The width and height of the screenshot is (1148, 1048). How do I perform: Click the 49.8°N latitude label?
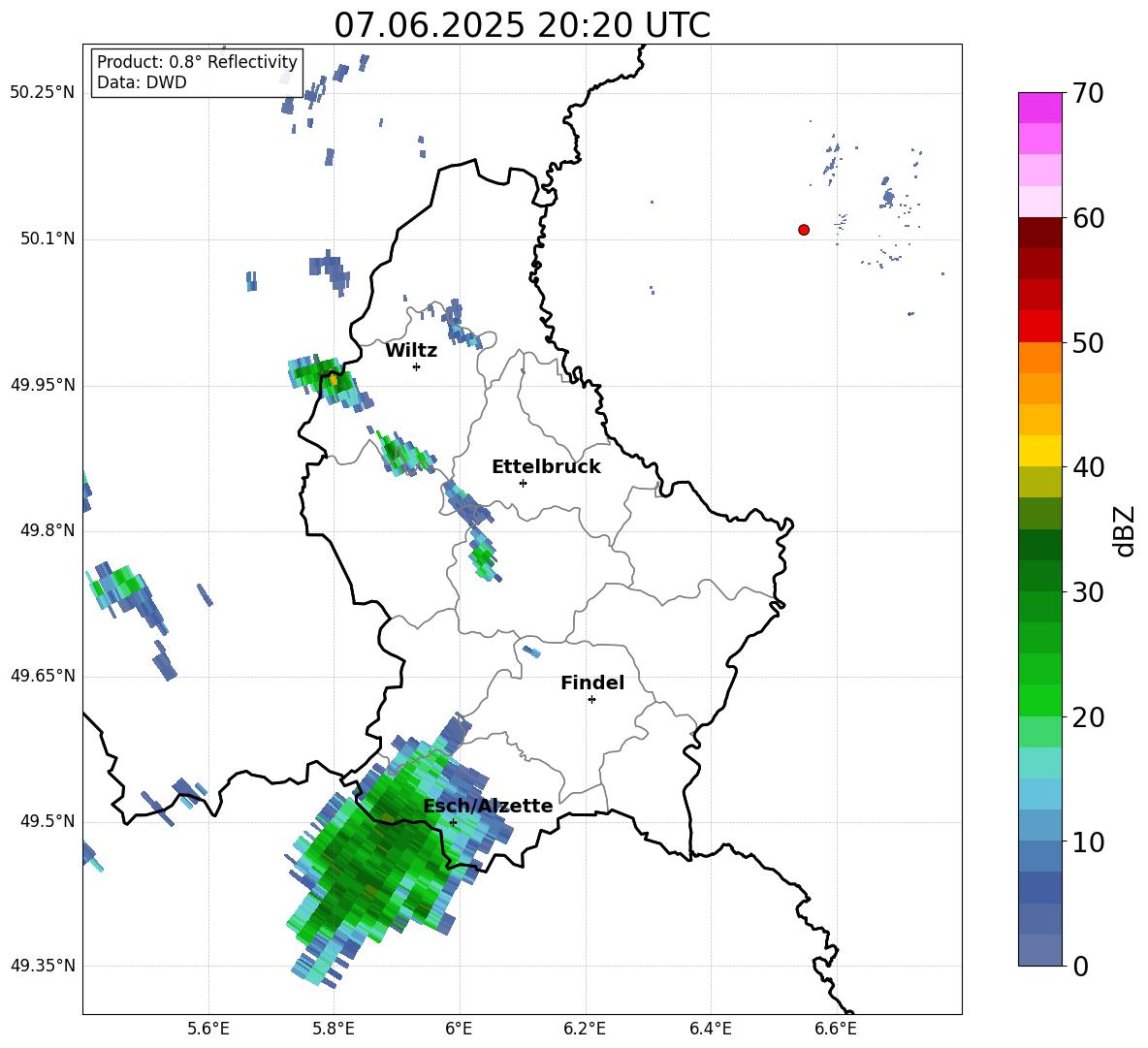click(x=48, y=530)
